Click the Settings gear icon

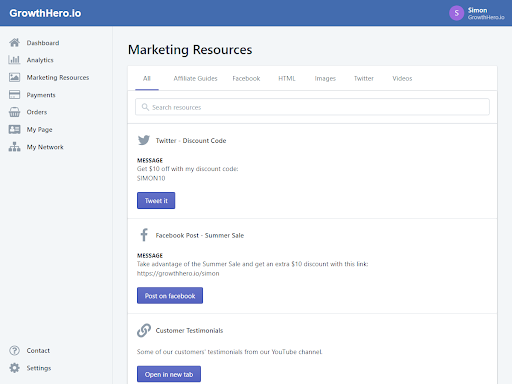[14, 368]
